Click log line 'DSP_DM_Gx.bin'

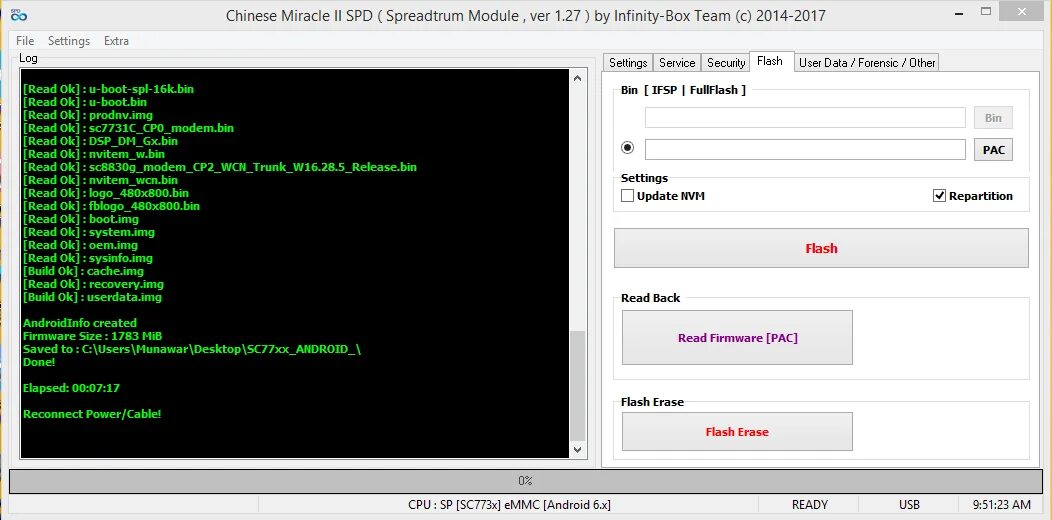tap(100, 141)
